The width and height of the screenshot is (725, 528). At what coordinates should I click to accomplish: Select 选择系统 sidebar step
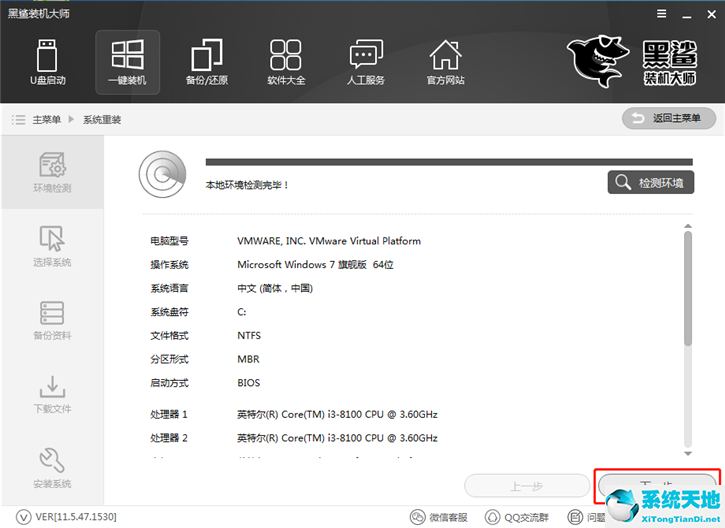point(52,246)
